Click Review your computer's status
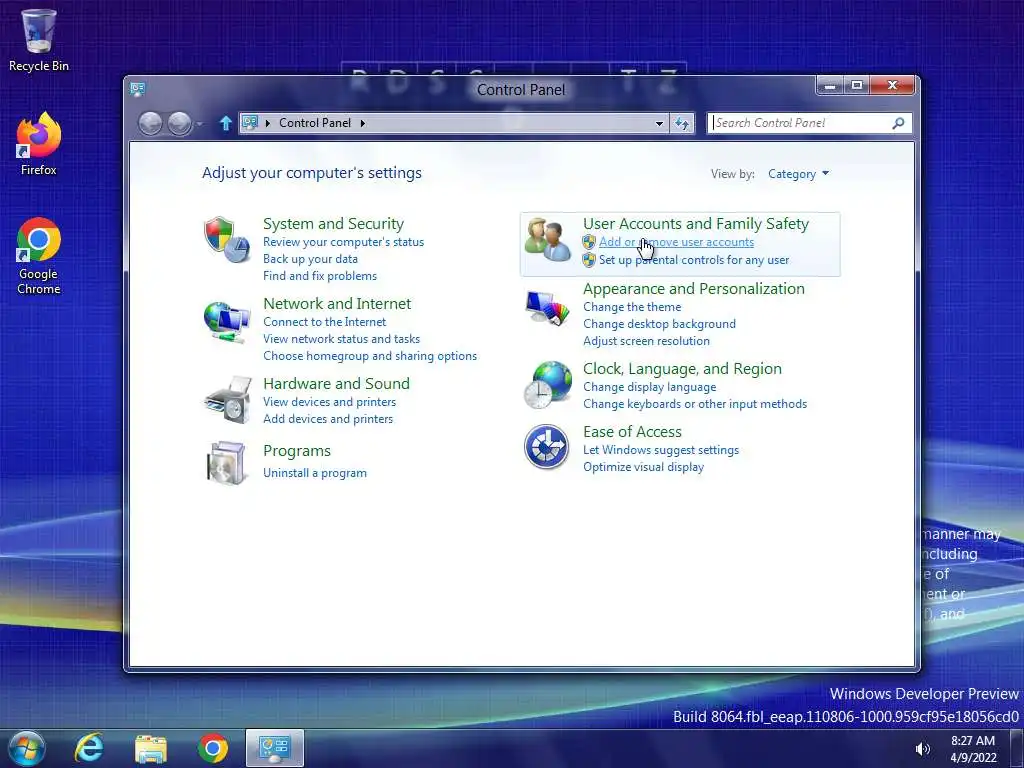Screen dimensions: 1024x768 (x=344, y=242)
